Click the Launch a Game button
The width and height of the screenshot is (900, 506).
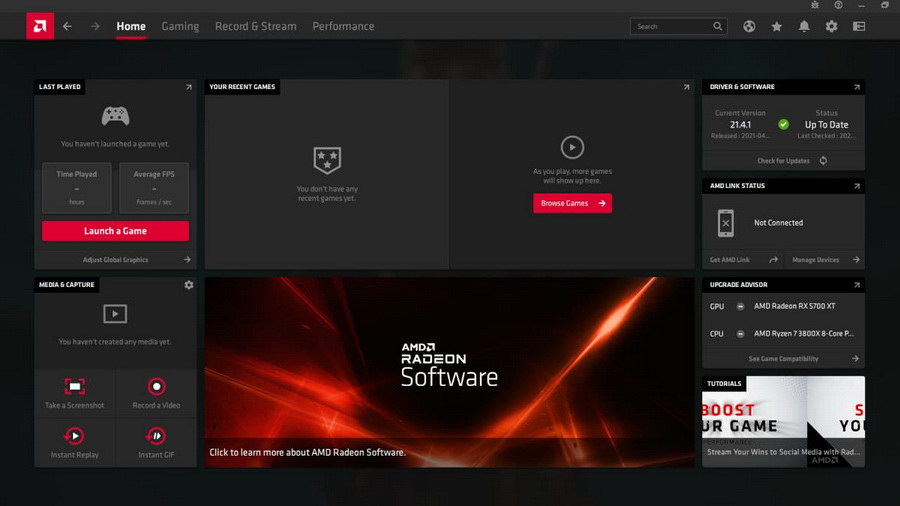(x=115, y=231)
